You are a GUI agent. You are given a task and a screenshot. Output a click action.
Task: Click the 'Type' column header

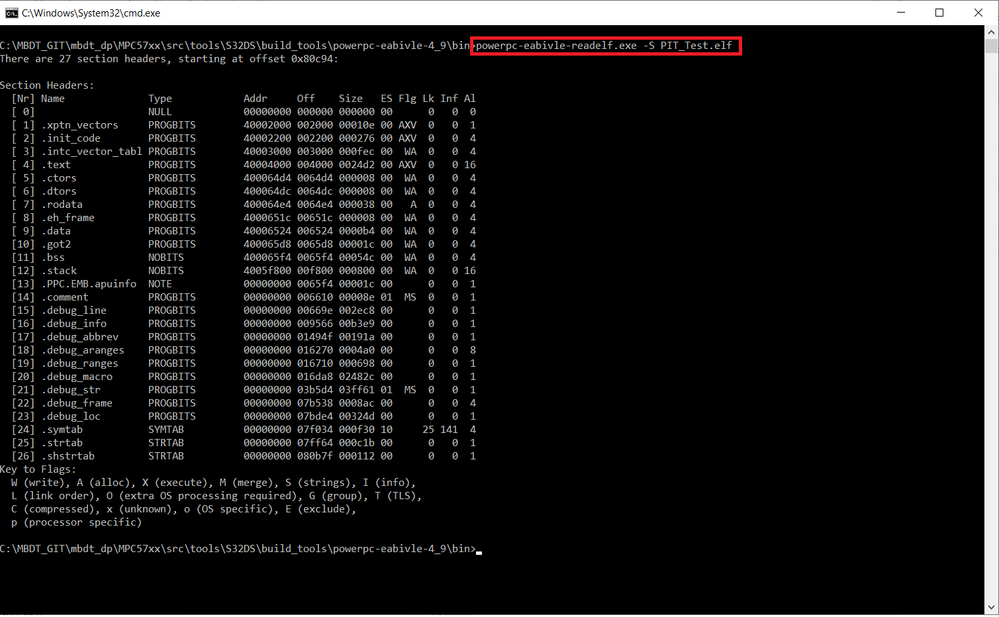point(160,98)
